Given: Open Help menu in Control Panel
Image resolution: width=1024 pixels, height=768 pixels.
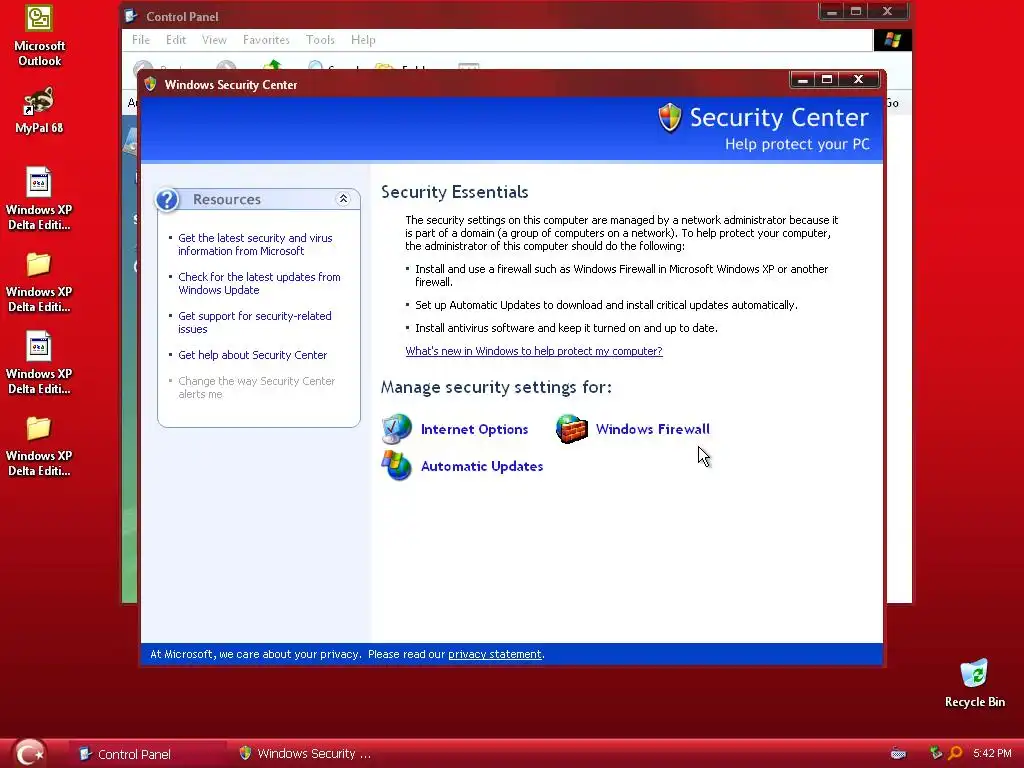Looking at the screenshot, I should point(363,40).
